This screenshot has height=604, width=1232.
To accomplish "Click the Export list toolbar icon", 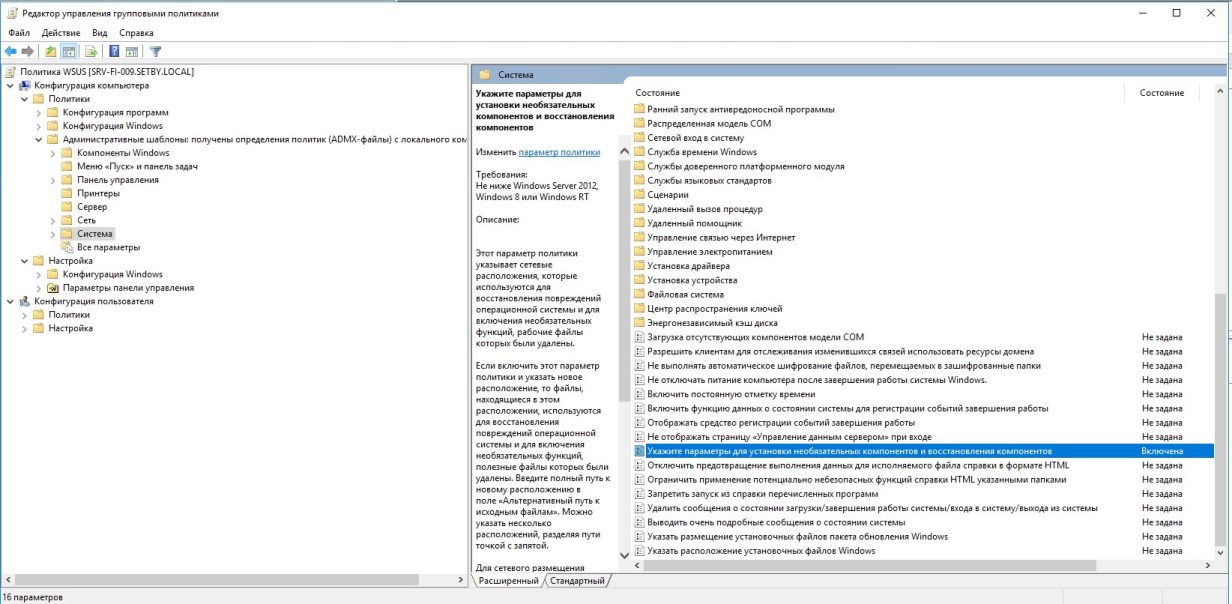I will [x=93, y=50].
